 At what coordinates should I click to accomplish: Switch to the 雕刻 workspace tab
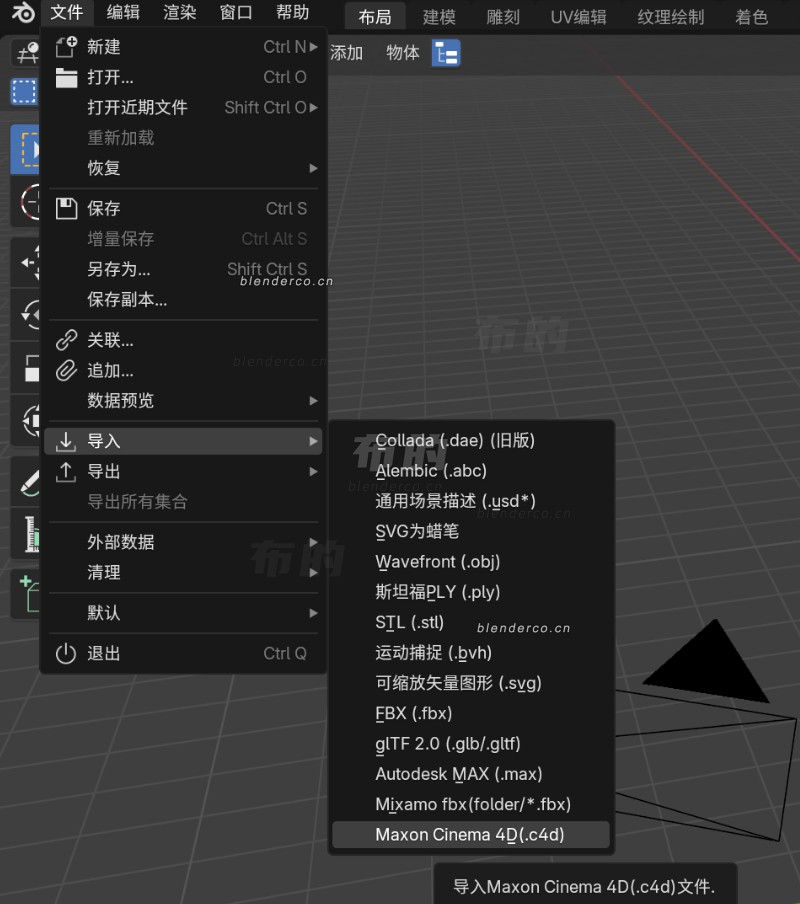[503, 17]
